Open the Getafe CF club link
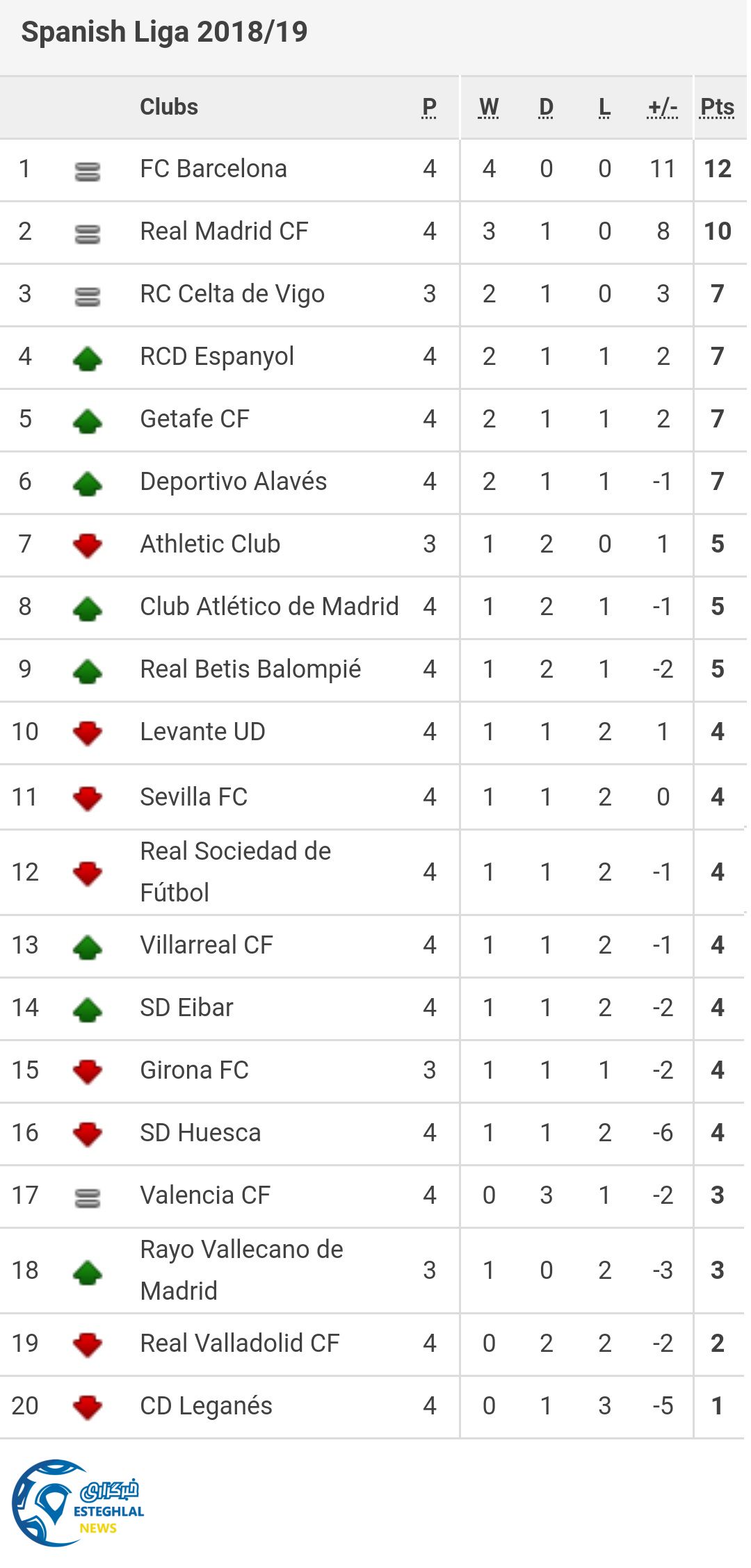The height and width of the screenshot is (1568, 751). click(195, 419)
